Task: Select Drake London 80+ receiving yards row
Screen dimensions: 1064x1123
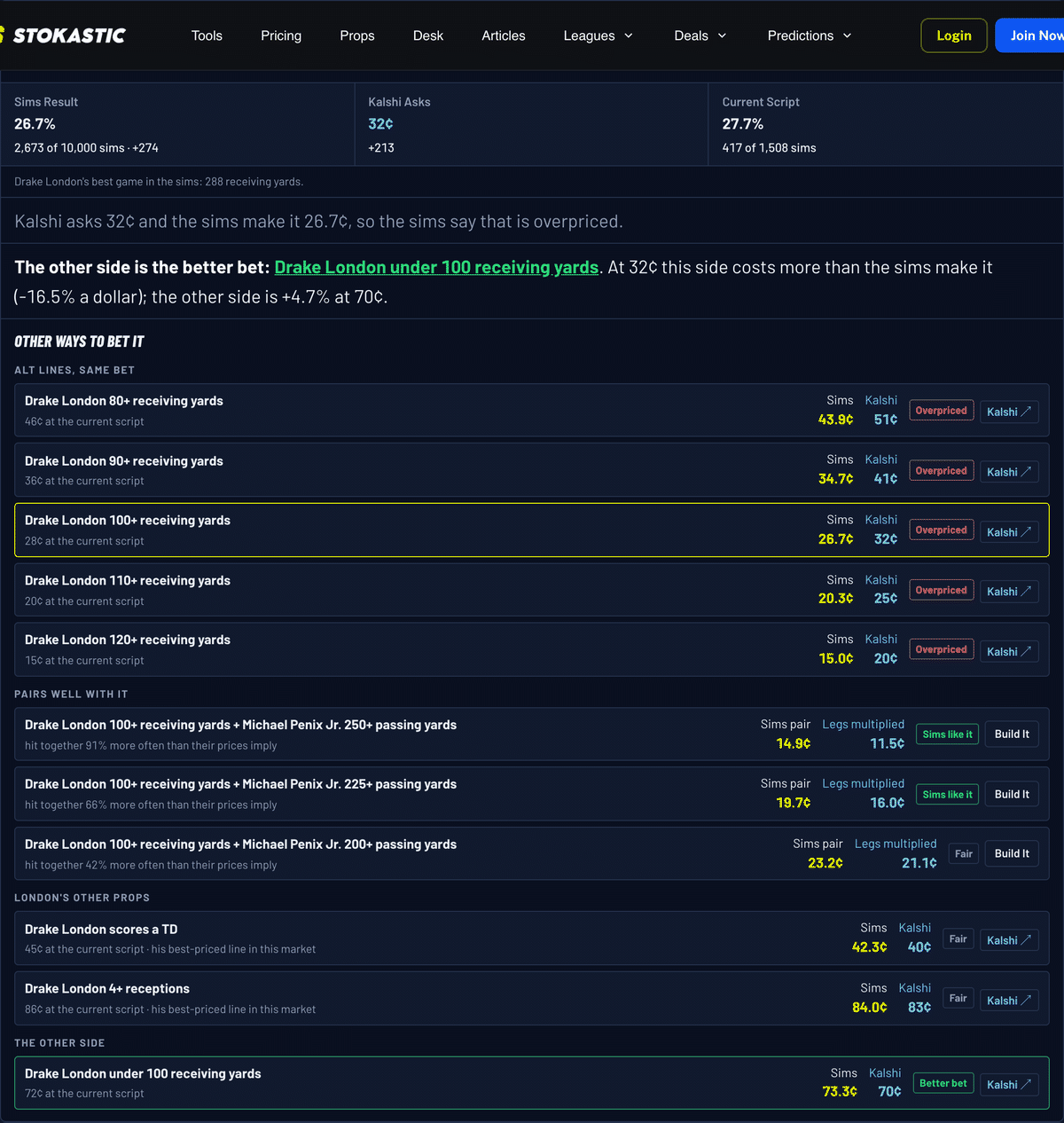Action: (x=532, y=410)
